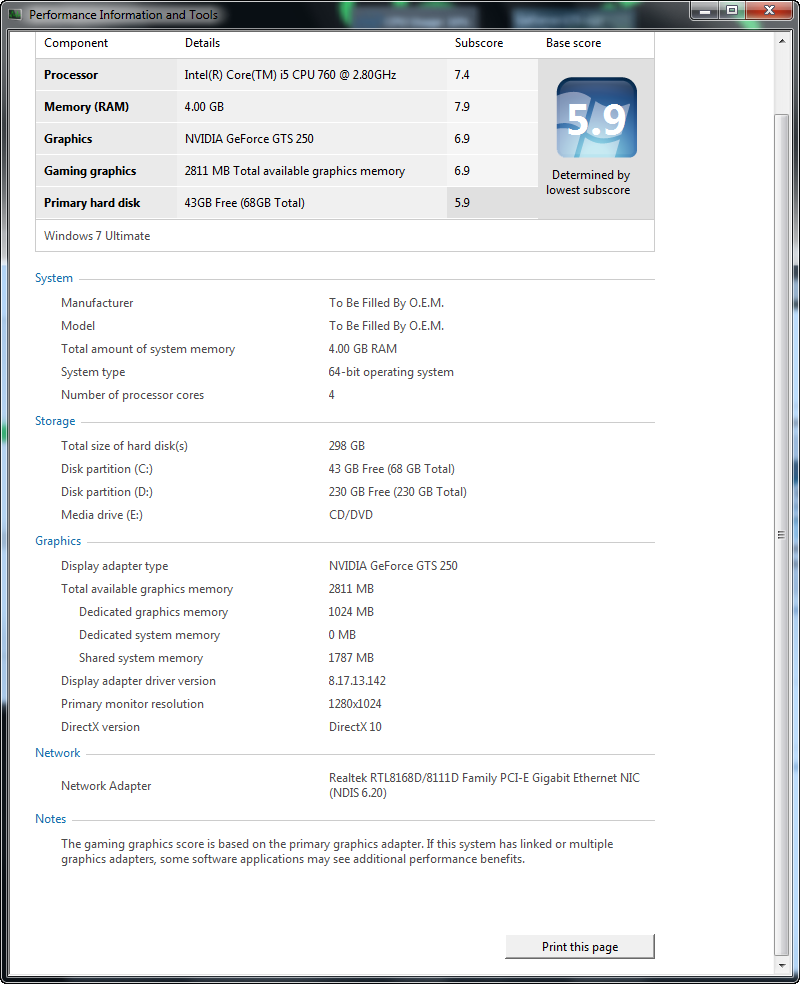Click the Manufacturer label
800x984 pixels.
[x=97, y=302]
